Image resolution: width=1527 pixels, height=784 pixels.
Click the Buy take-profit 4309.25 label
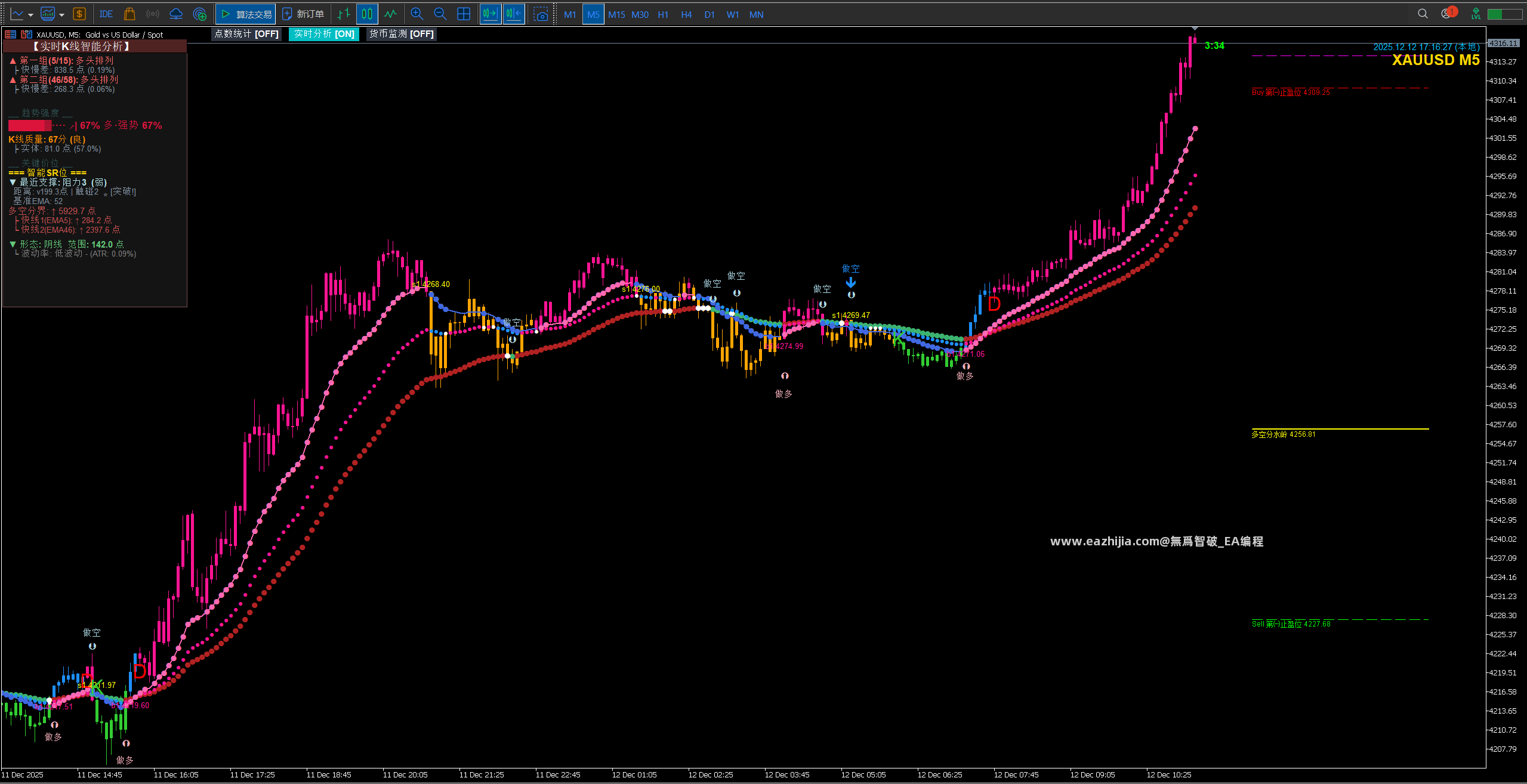1291,92
